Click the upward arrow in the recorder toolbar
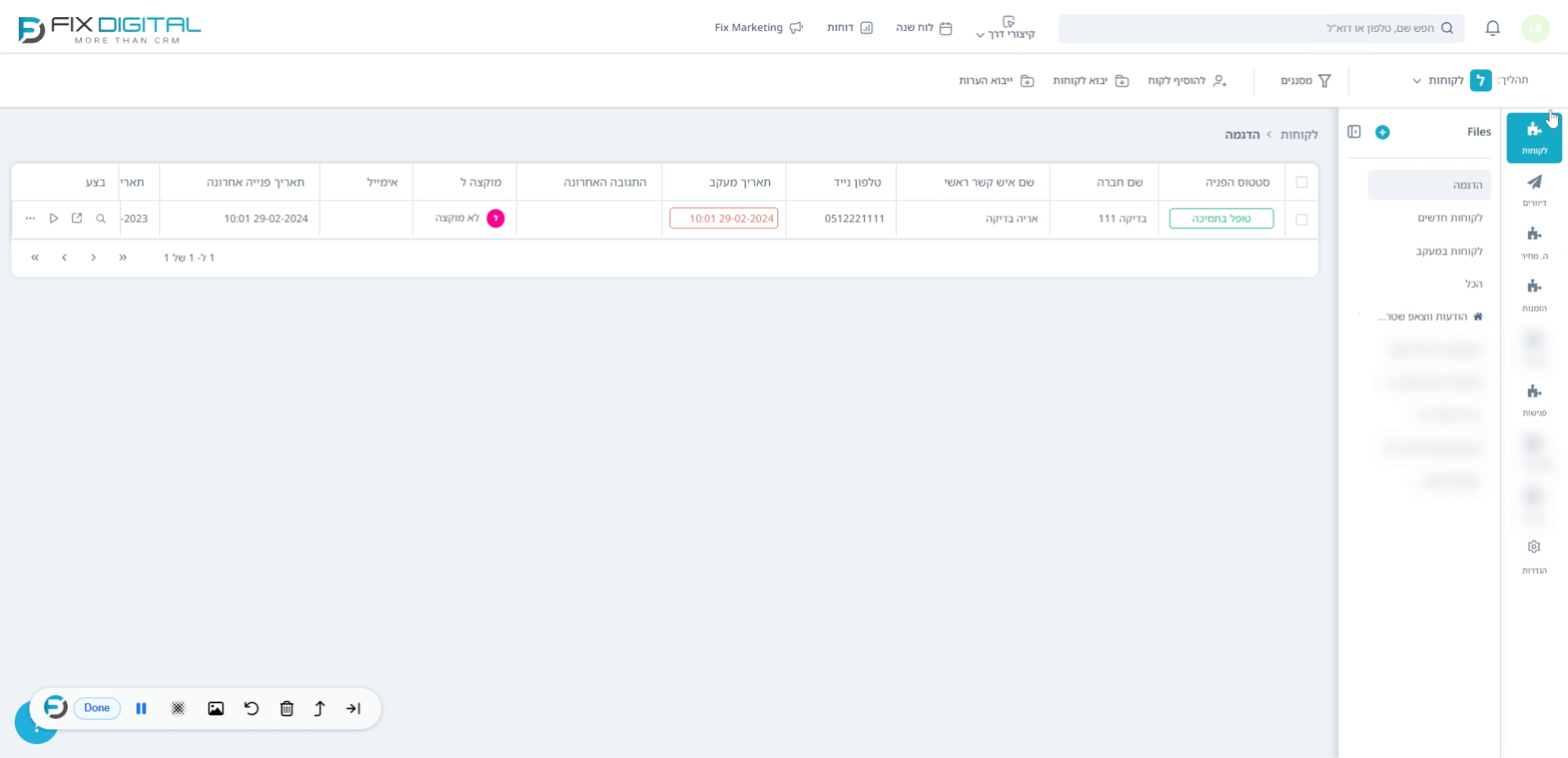 click(x=320, y=708)
